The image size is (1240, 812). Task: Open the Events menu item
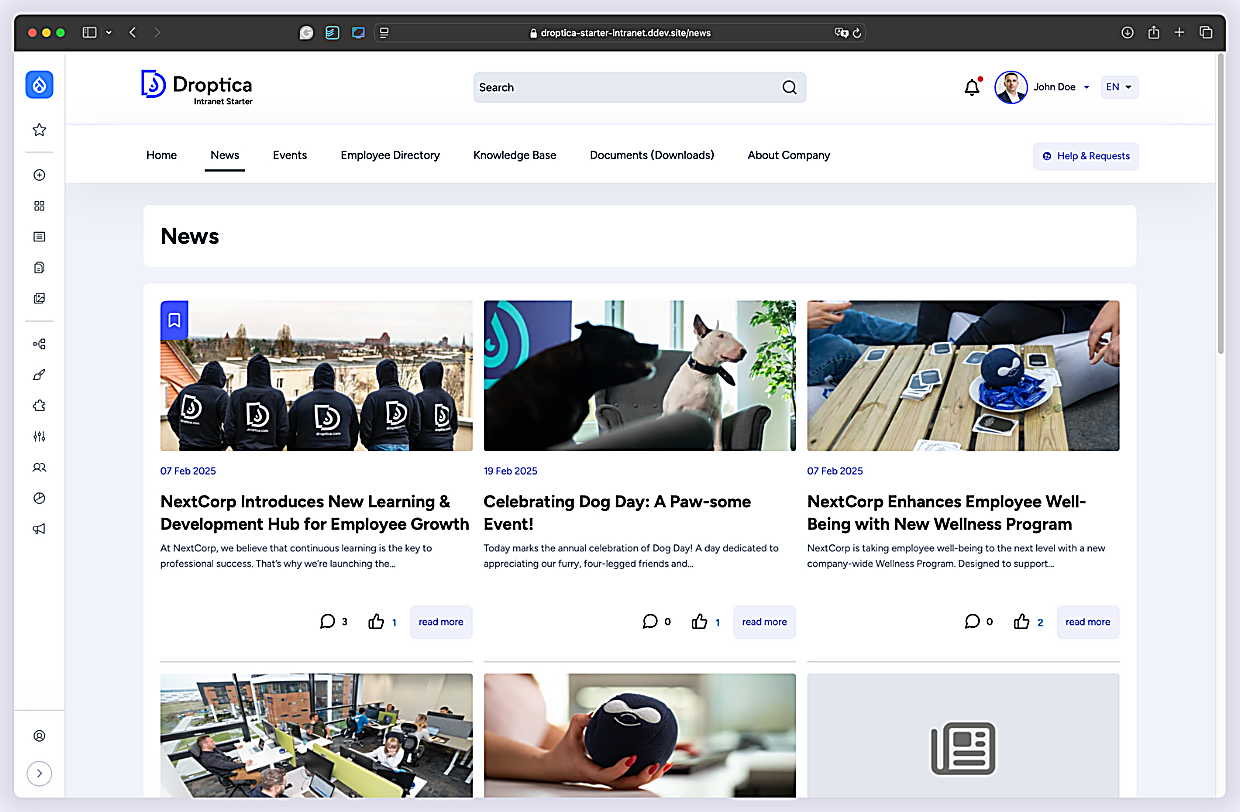[x=290, y=155]
